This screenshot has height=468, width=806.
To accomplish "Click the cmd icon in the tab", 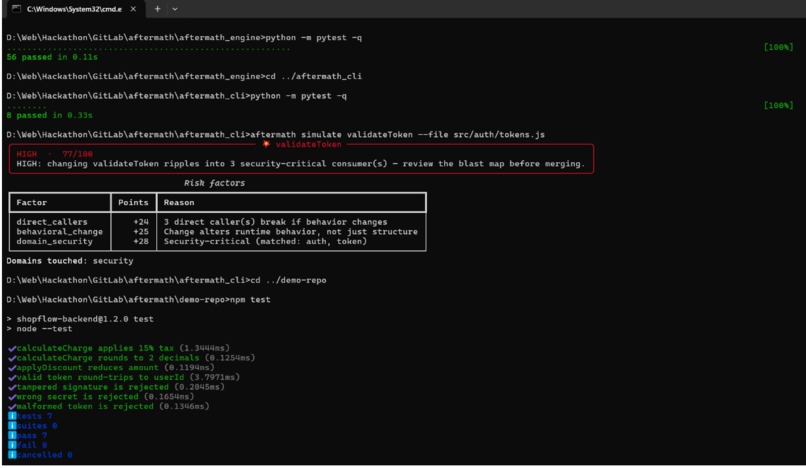I will click(x=16, y=9).
